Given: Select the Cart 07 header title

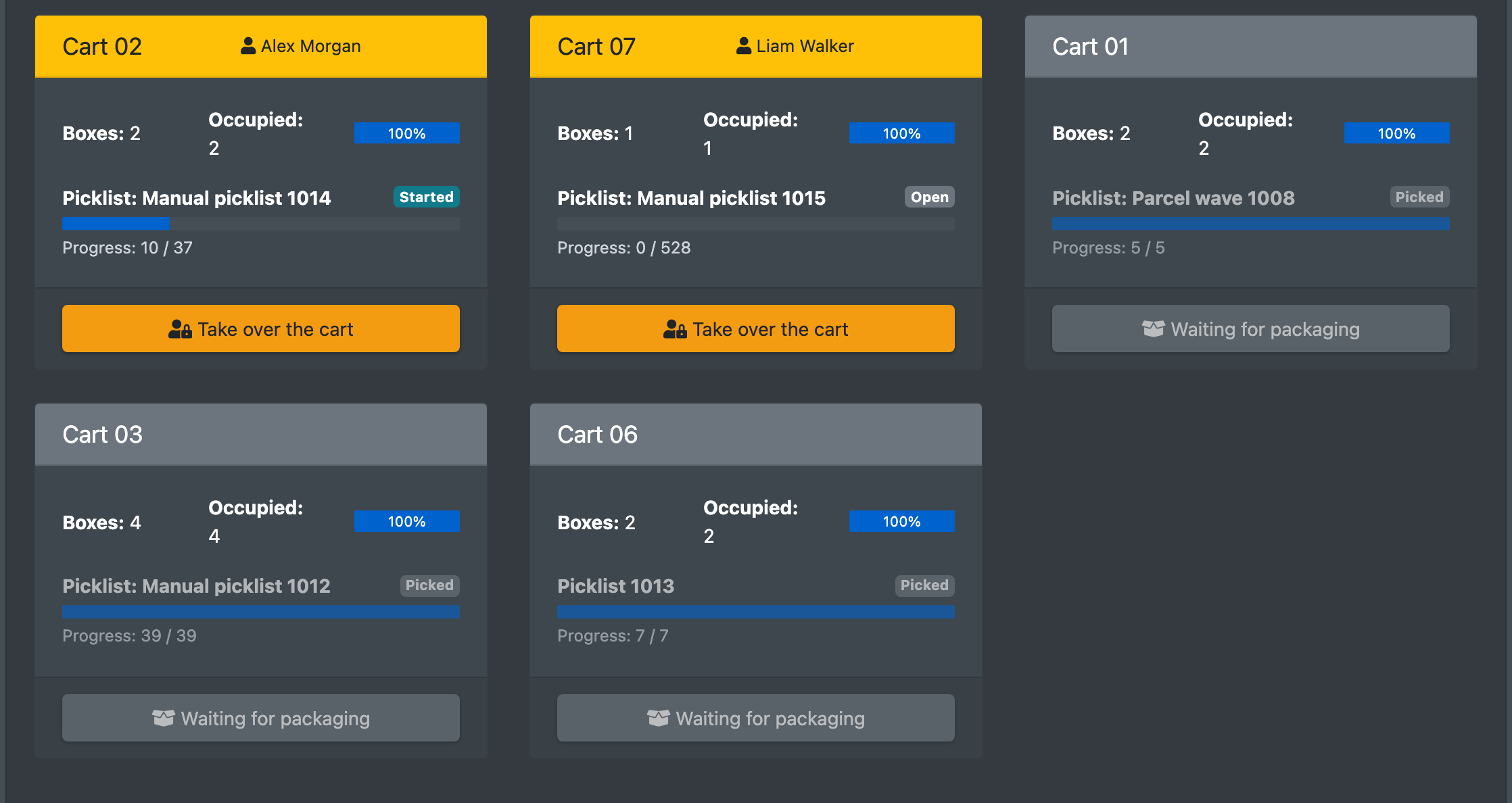Looking at the screenshot, I should click(596, 47).
